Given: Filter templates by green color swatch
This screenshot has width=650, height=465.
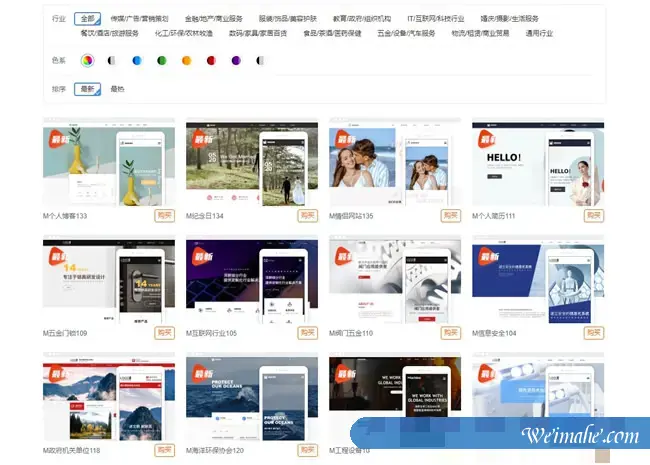Looking at the screenshot, I should tap(161, 61).
